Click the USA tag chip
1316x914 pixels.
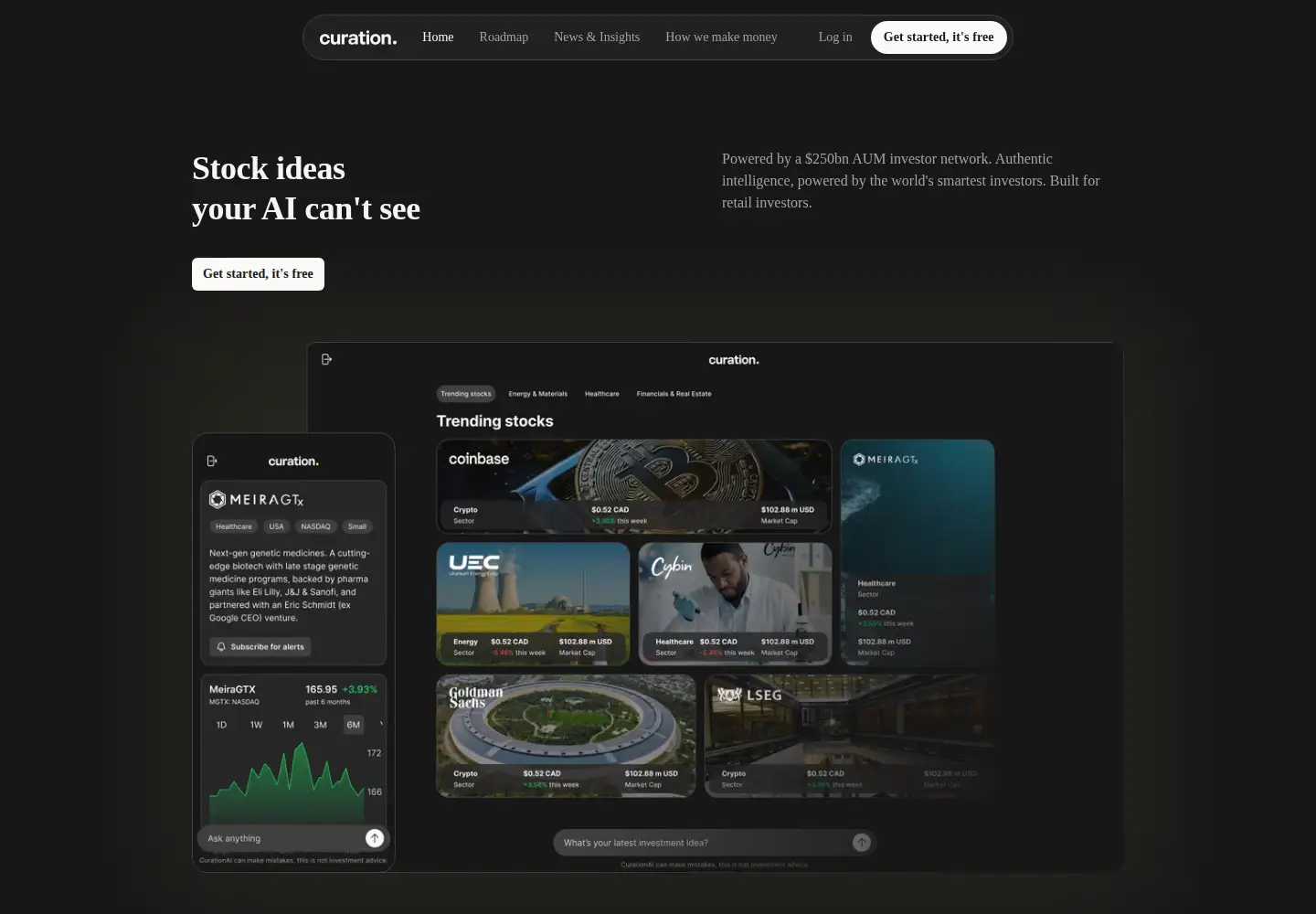[276, 526]
